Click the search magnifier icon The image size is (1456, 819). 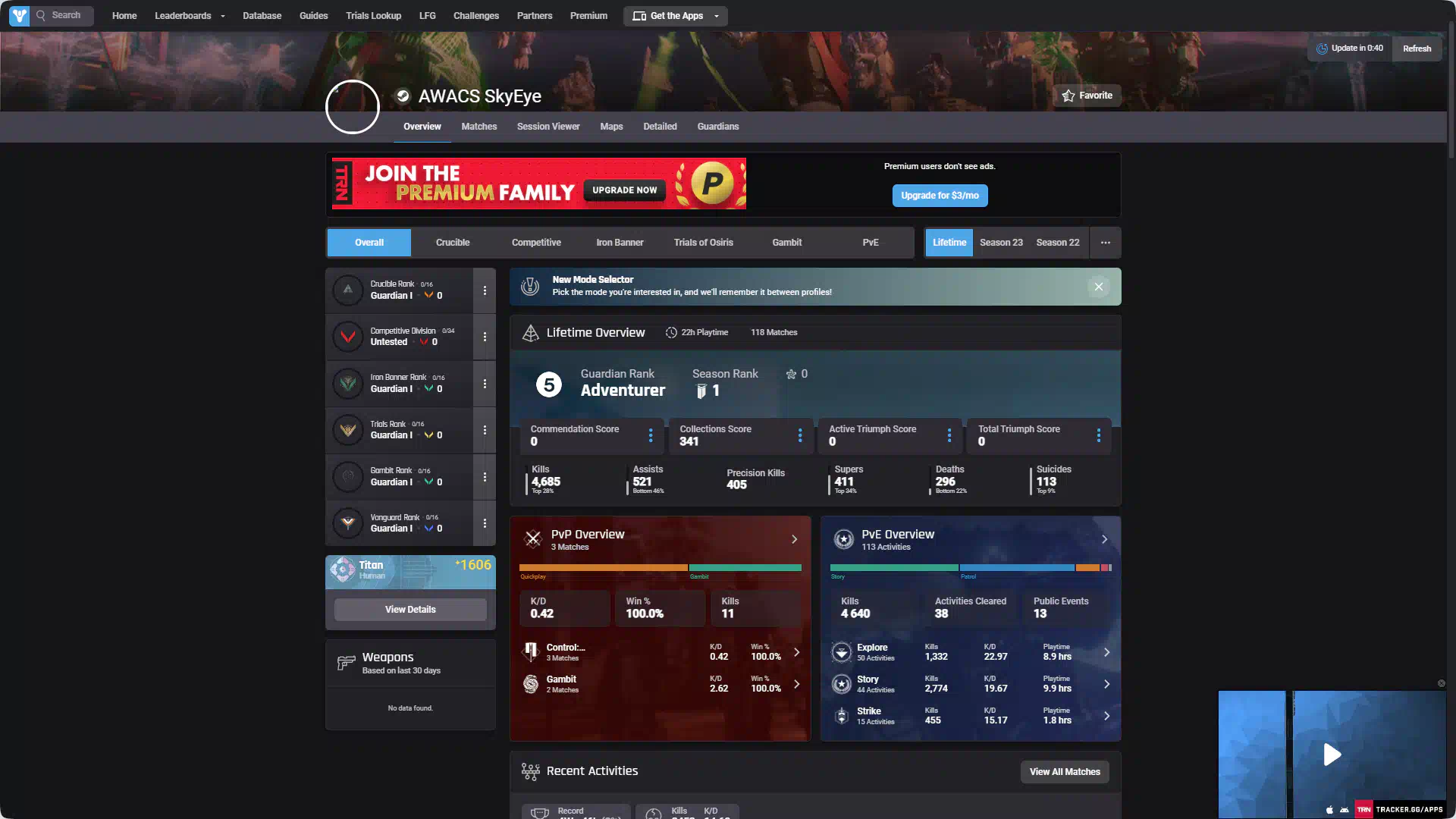coord(41,15)
